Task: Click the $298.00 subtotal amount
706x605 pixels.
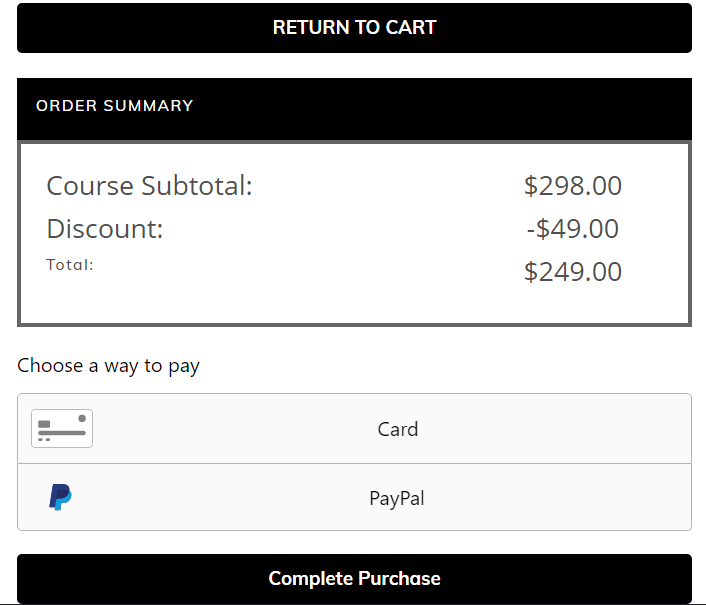Action: [573, 185]
